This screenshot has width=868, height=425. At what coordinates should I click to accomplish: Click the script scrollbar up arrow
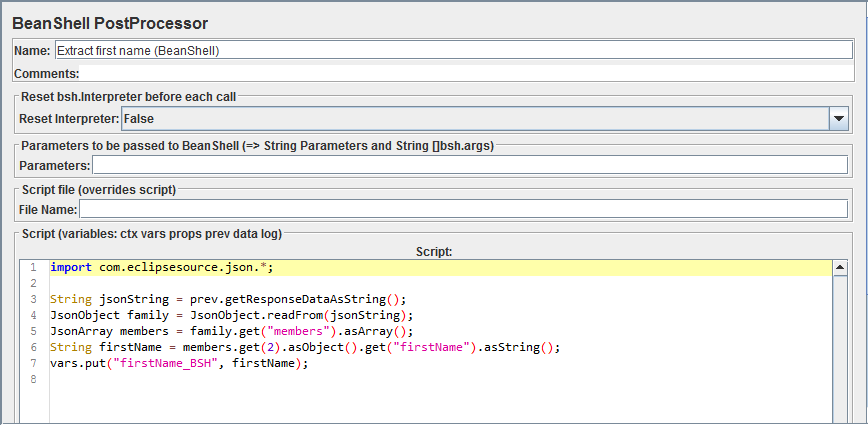tap(840, 268)
